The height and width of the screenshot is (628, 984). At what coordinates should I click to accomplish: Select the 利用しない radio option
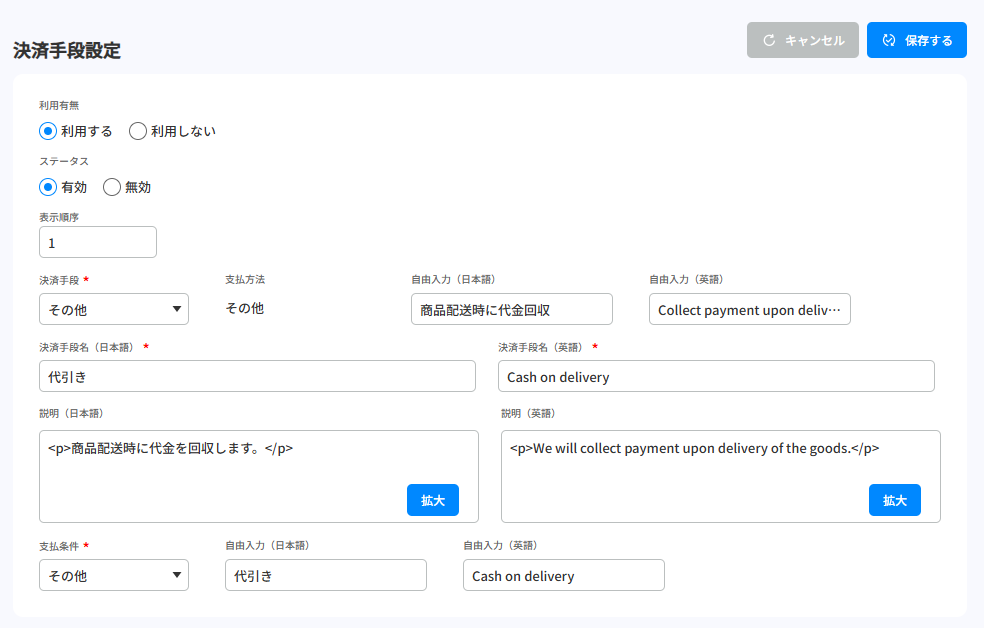pos(138,131)
